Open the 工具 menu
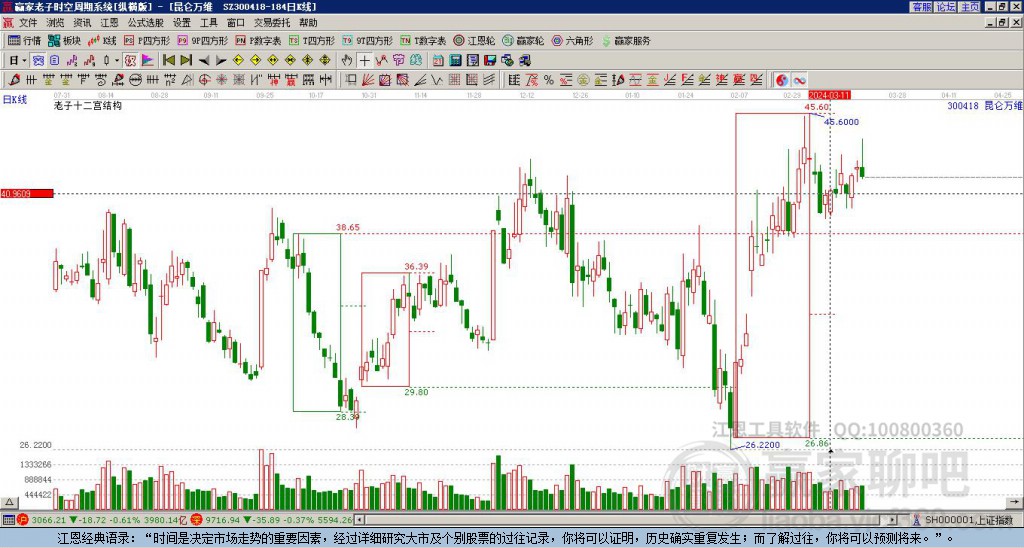Screen dimensions: 1024x548 click(x=209, y=23)
